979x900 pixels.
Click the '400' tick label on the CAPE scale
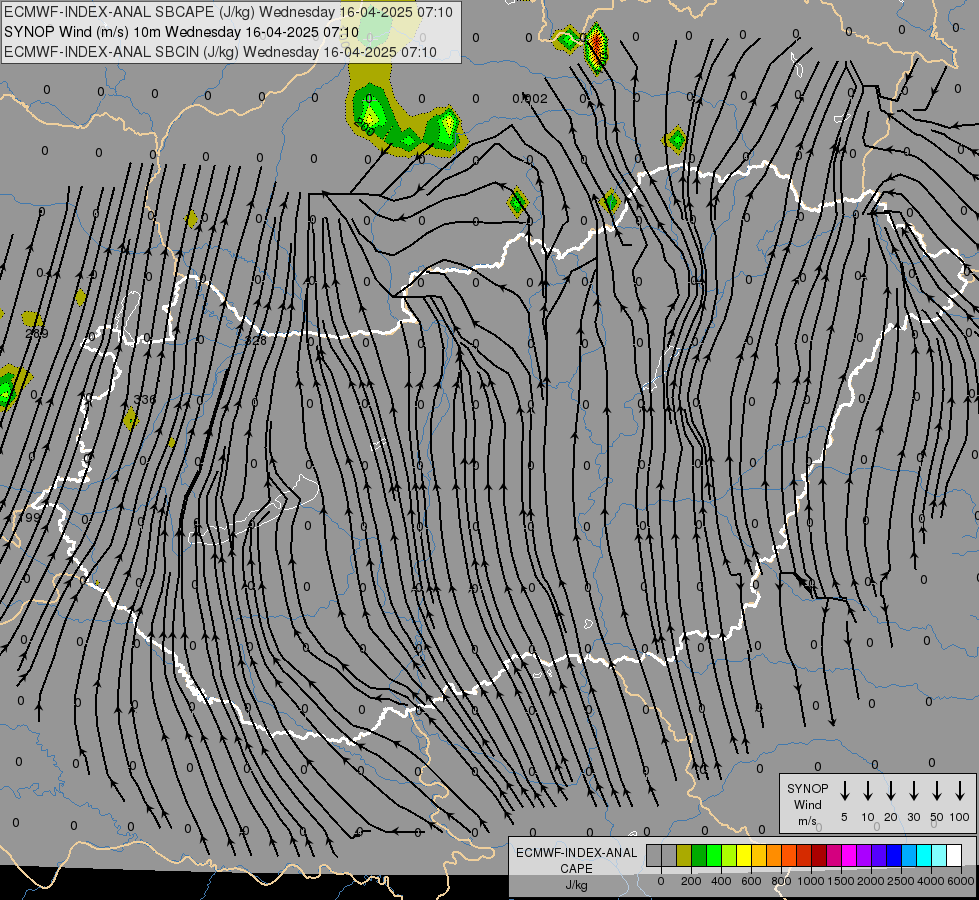click(x=721, y=881)
